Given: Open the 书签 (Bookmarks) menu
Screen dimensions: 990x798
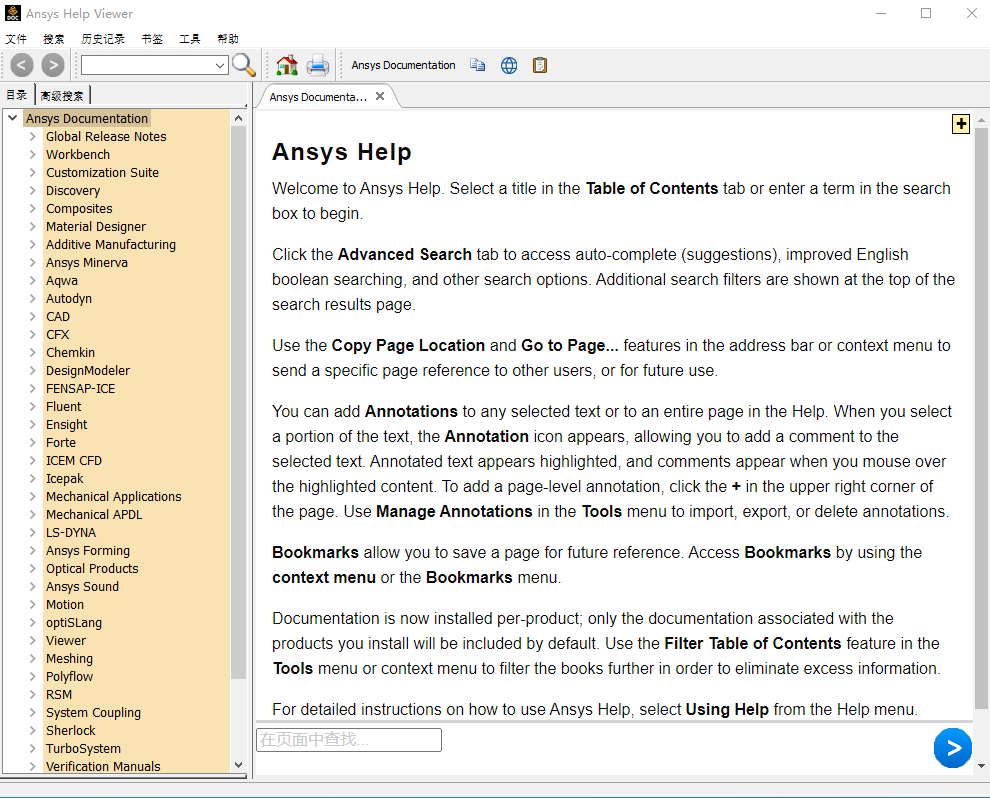Looking at the screenshot, I should click(152, 39).
